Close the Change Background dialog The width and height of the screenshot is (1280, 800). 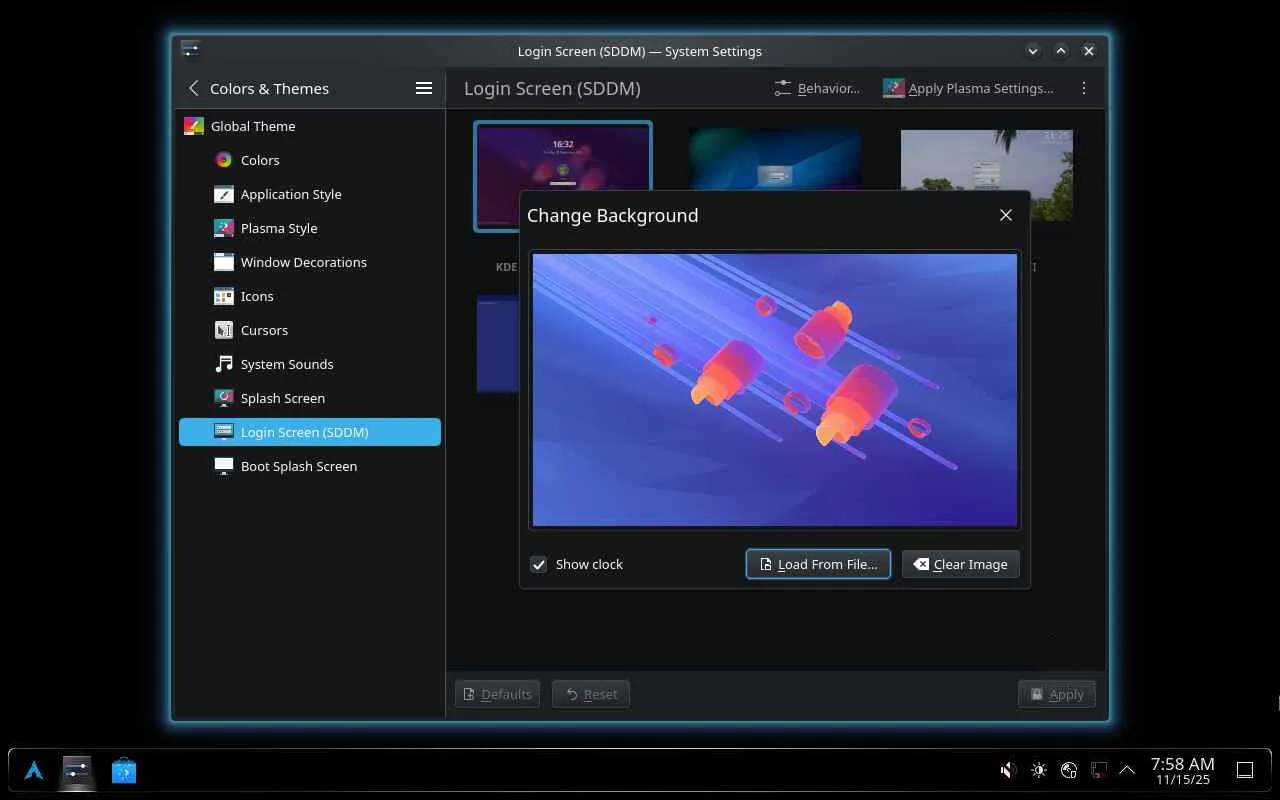pos(1006,215)
